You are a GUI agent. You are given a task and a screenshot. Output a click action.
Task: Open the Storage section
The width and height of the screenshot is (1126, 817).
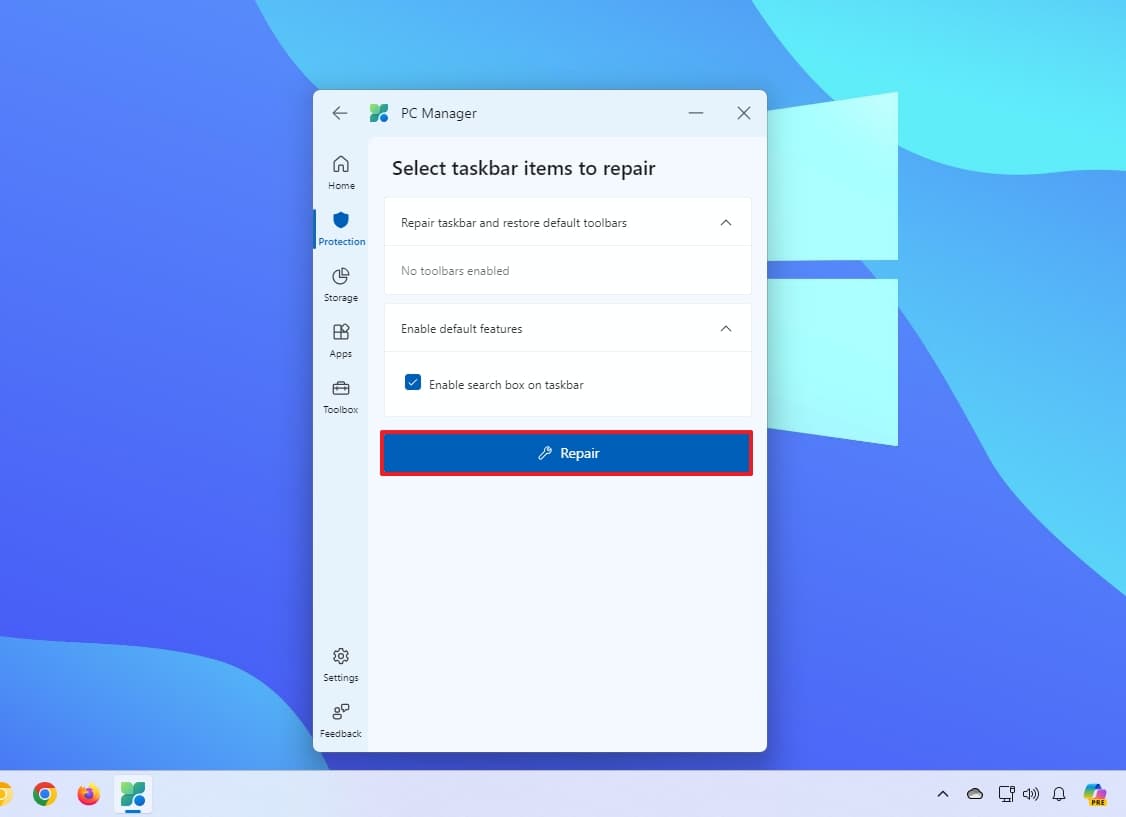click(x=341, y=283)
